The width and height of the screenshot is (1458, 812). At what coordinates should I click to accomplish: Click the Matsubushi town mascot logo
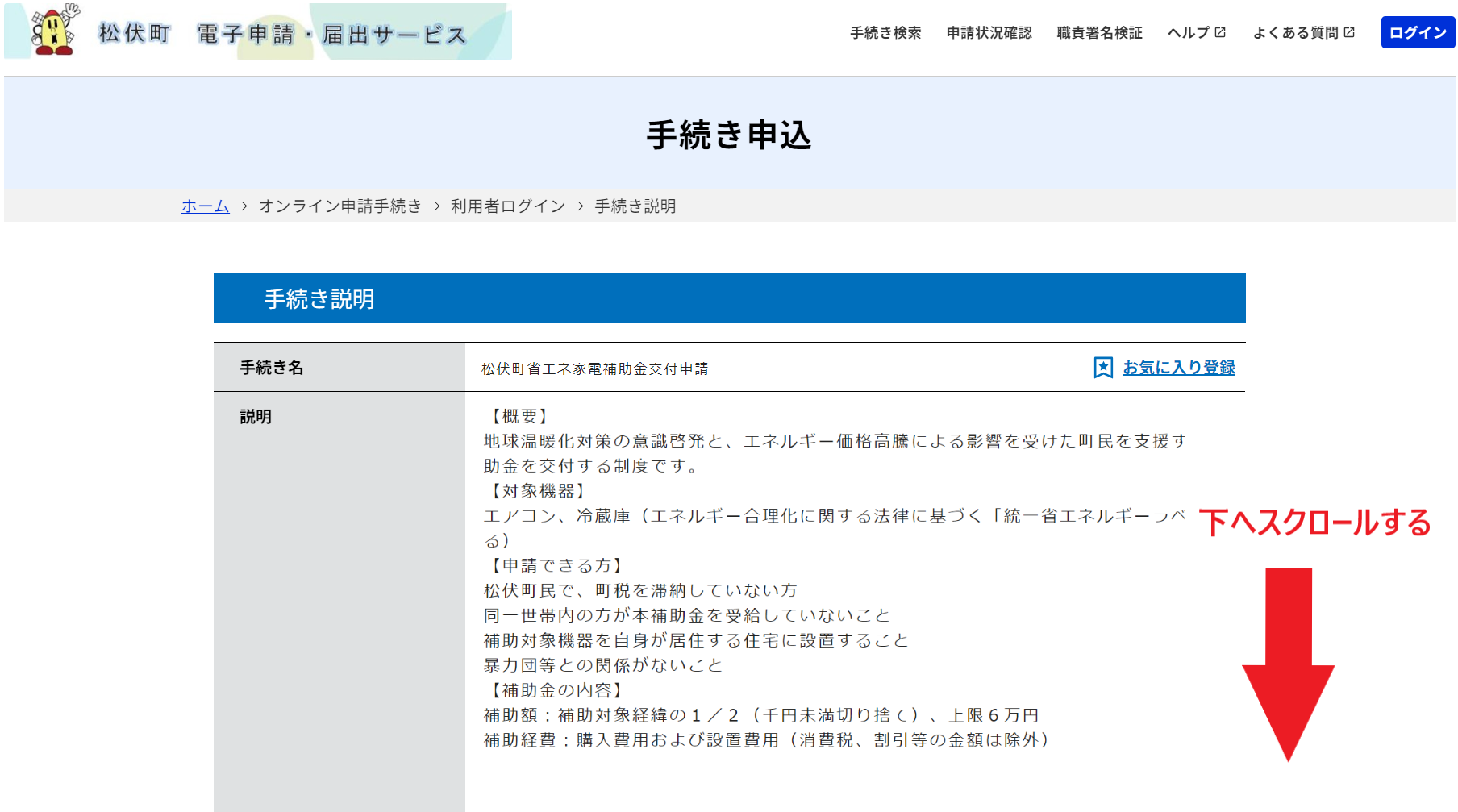[56, 29]
